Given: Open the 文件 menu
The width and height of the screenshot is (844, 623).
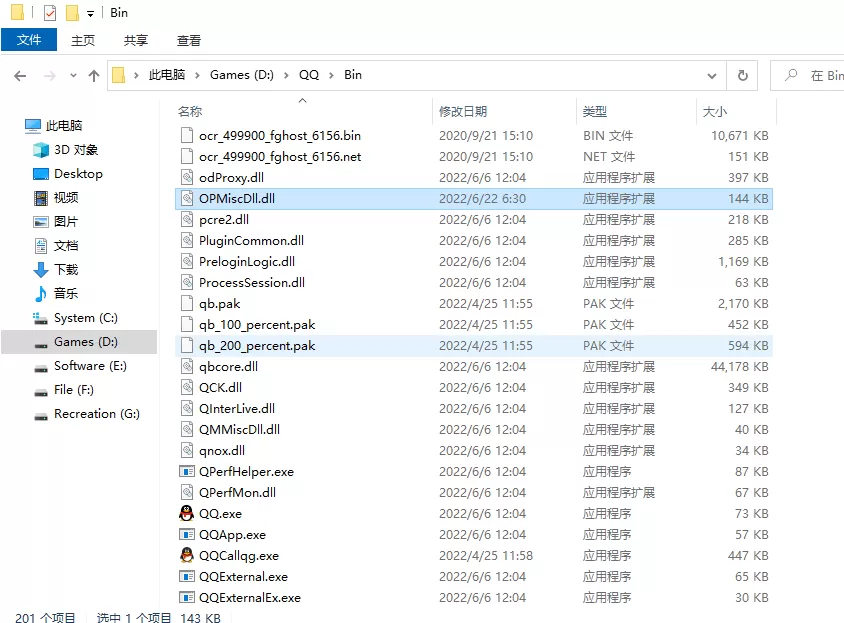Looking at the screenshot, I should pos(29,40).
